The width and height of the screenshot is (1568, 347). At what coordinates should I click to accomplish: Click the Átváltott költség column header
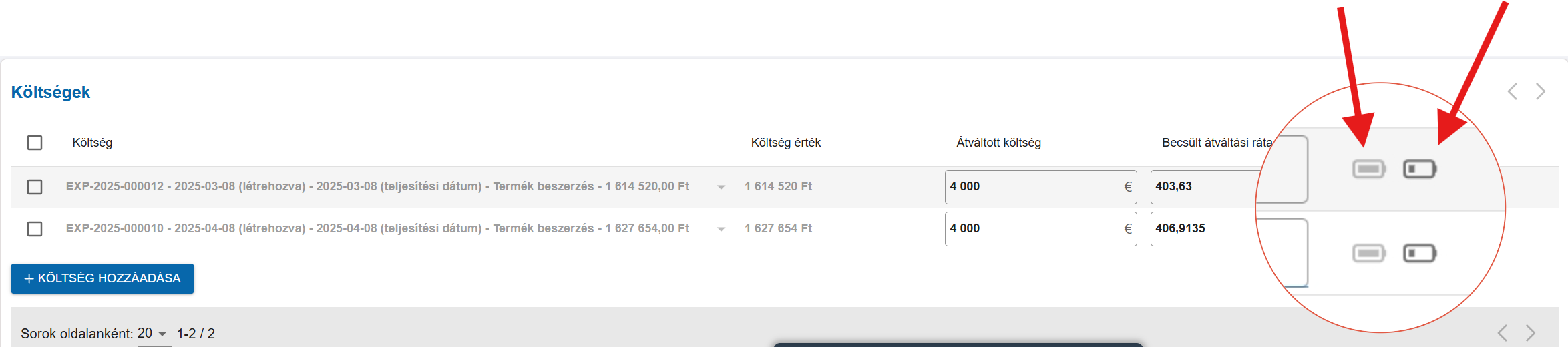coord(998,143)
